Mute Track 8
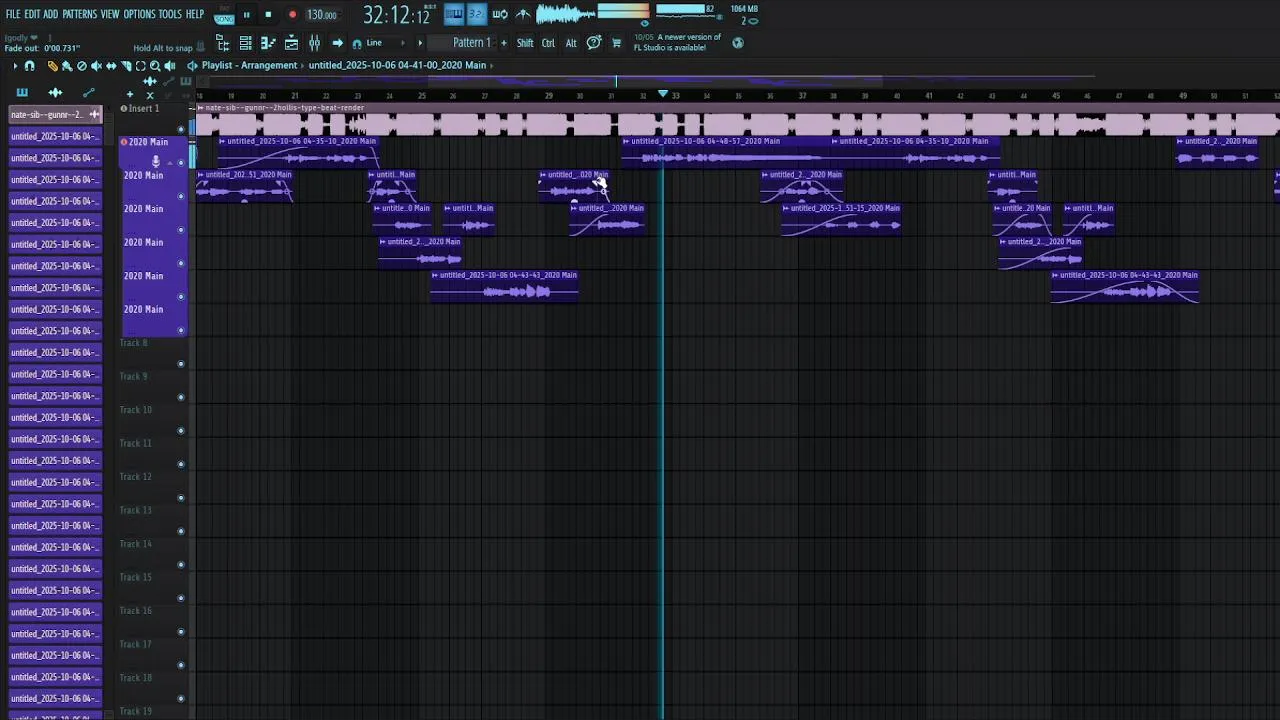Viewport: 1280px width, 720px height. (181, 364)
